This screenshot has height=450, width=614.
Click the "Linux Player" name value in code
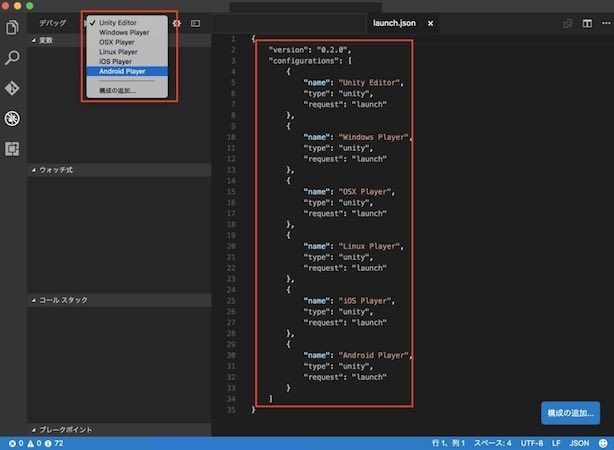click(369, 246)
